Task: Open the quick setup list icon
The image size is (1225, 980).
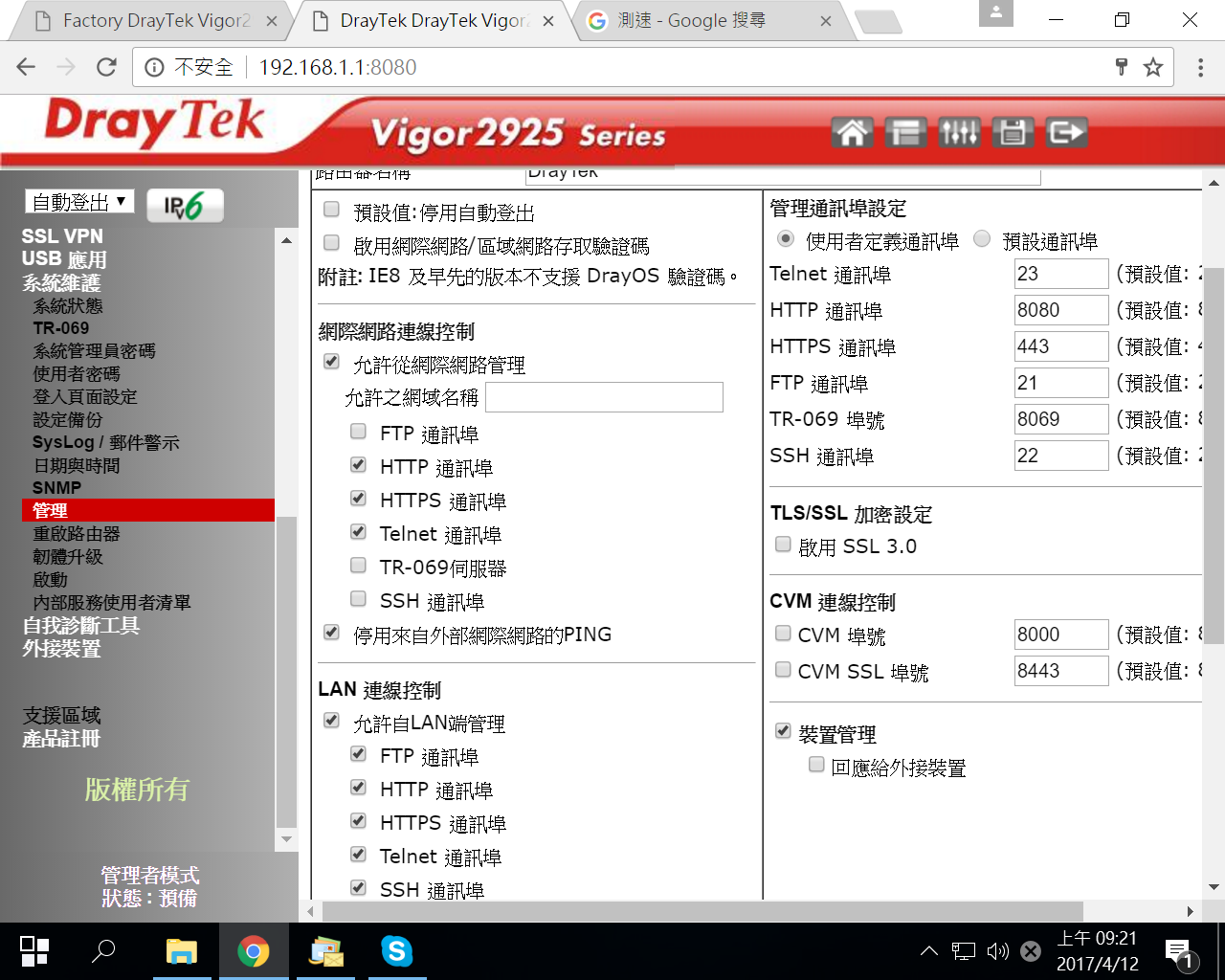Action: point(904,132)
